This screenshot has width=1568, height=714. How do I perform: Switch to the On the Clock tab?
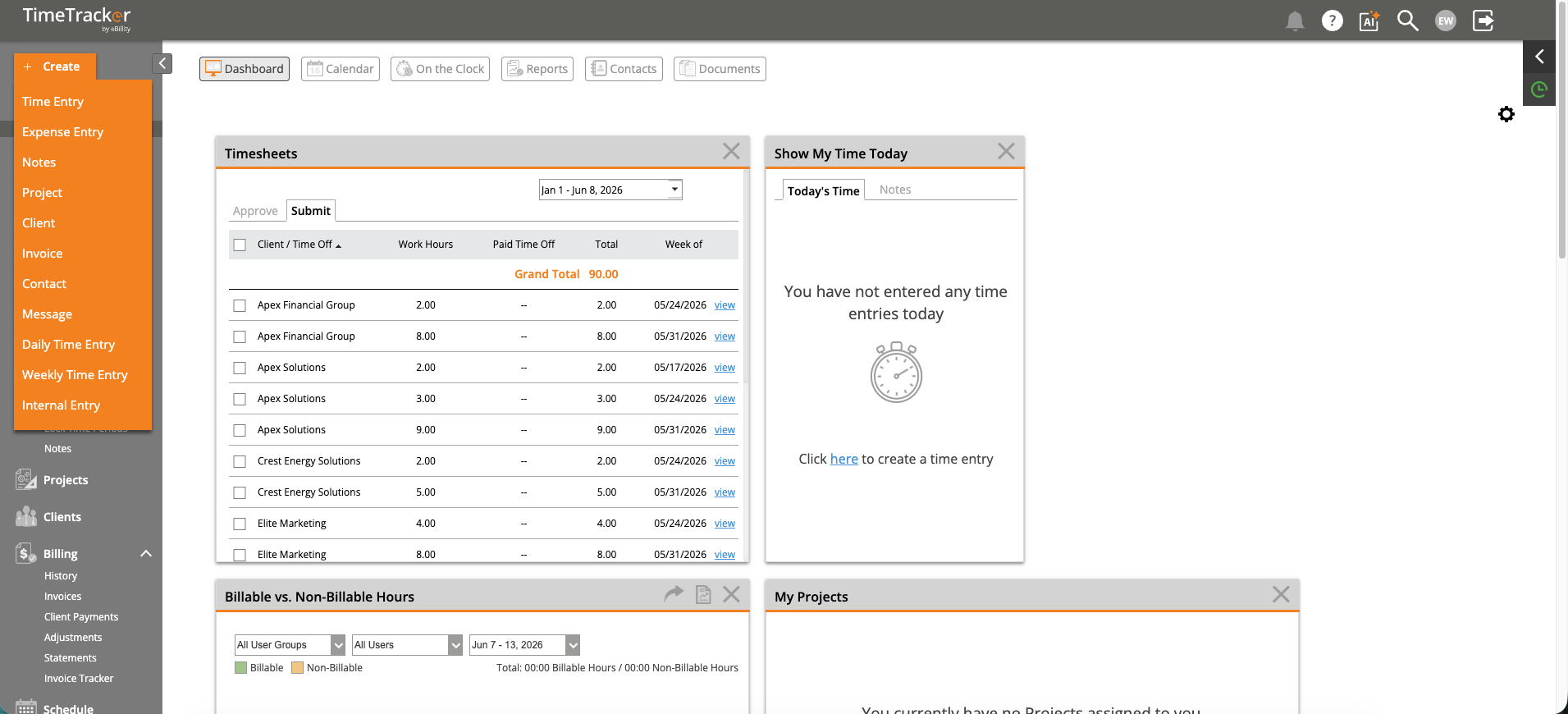(440, 69)
